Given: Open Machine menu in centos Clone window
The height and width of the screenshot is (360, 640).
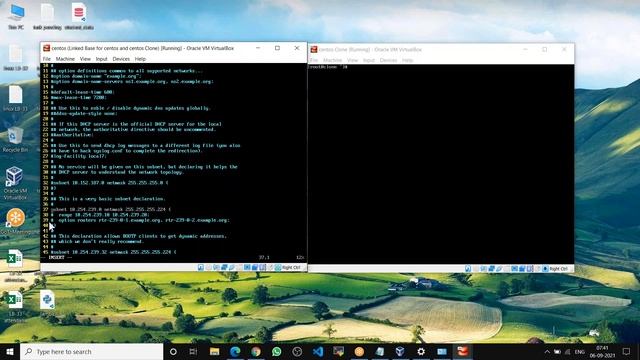Looking at the screenshot, I should (x=333, y=60).
